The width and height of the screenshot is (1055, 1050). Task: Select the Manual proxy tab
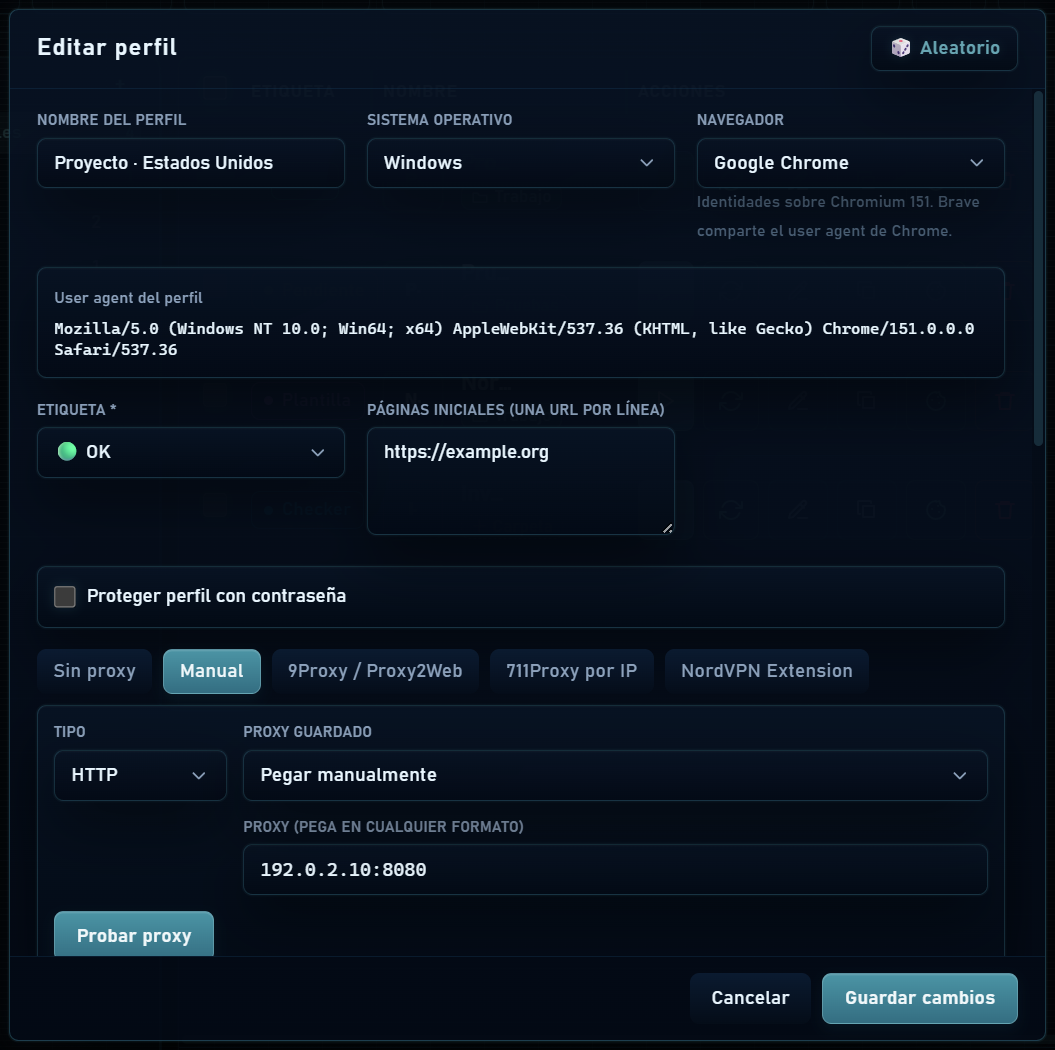(212, 671)
